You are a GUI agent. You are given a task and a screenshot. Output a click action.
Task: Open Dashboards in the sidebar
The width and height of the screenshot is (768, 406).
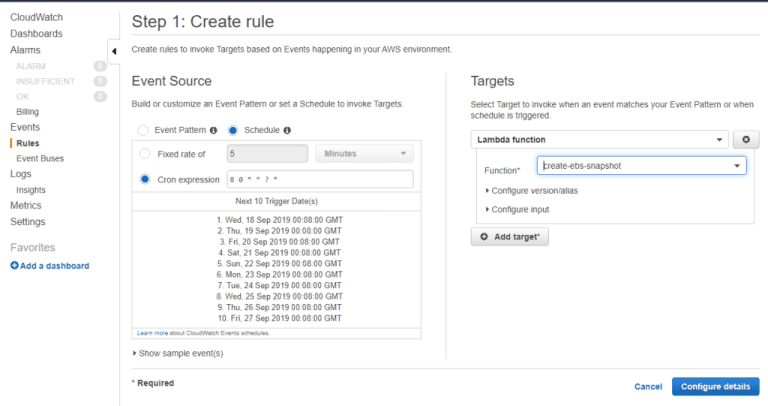coord(36,33)
